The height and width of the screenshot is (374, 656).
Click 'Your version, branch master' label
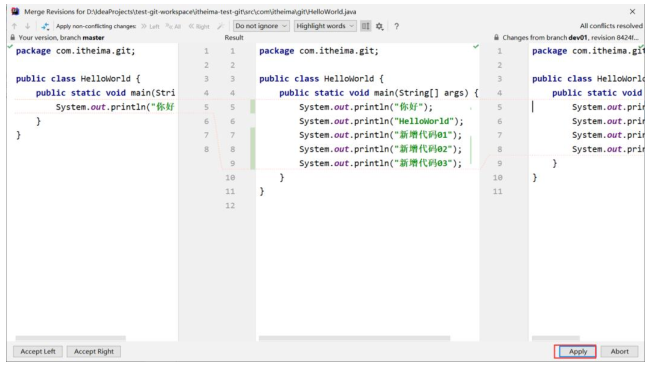[61, 37]
